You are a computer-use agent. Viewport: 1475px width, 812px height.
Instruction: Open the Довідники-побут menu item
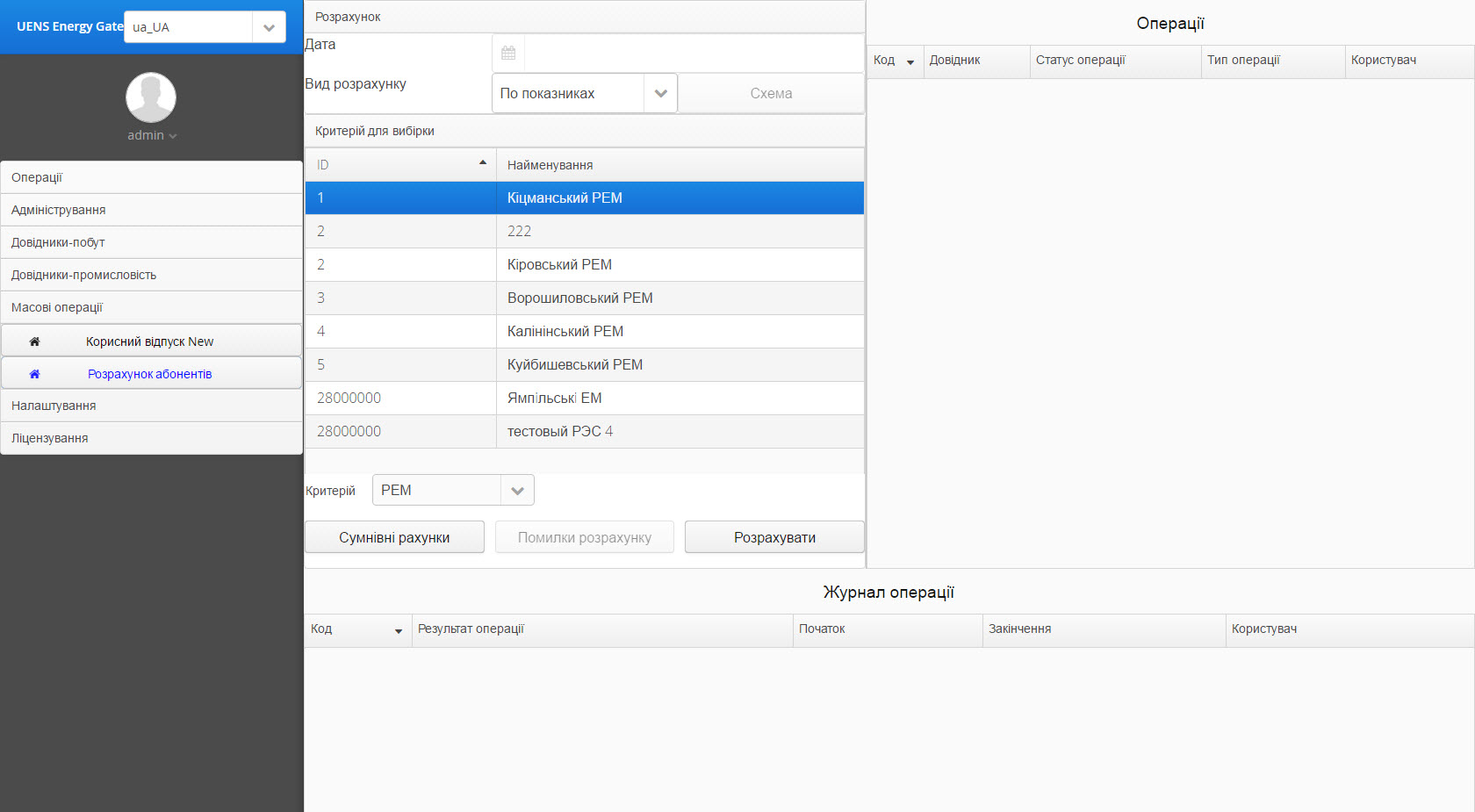click(152, 242)
